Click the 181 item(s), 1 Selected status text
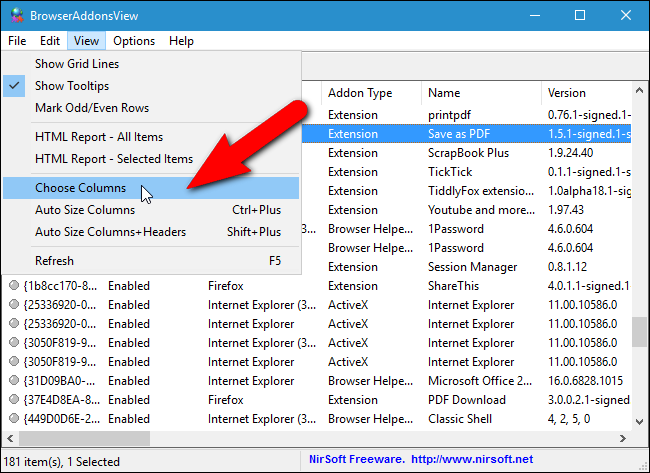Viewport: 650px width, 473px height. pyautogui.click(x=61, y=461)
